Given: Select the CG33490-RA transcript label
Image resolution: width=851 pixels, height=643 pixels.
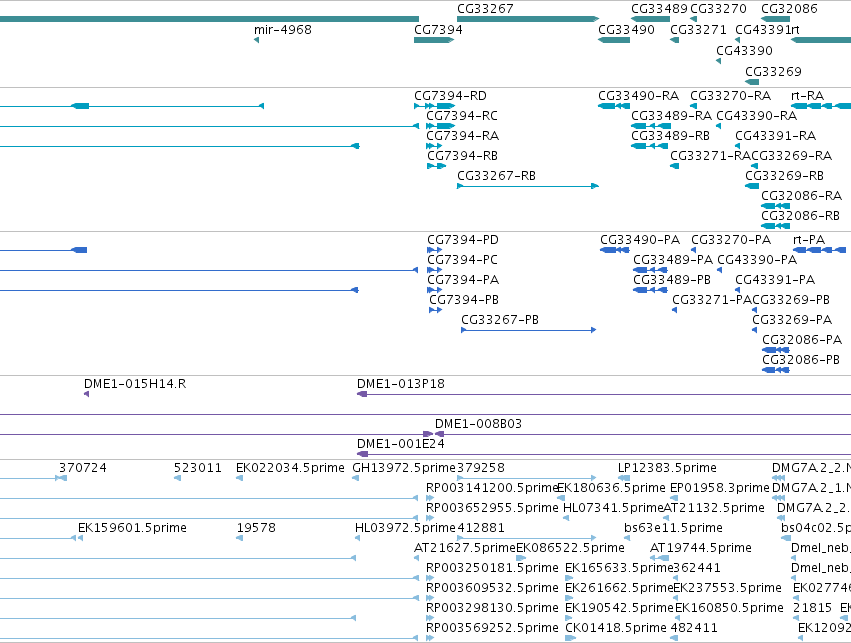Looking at the screenshot, I should click(638, 97).
